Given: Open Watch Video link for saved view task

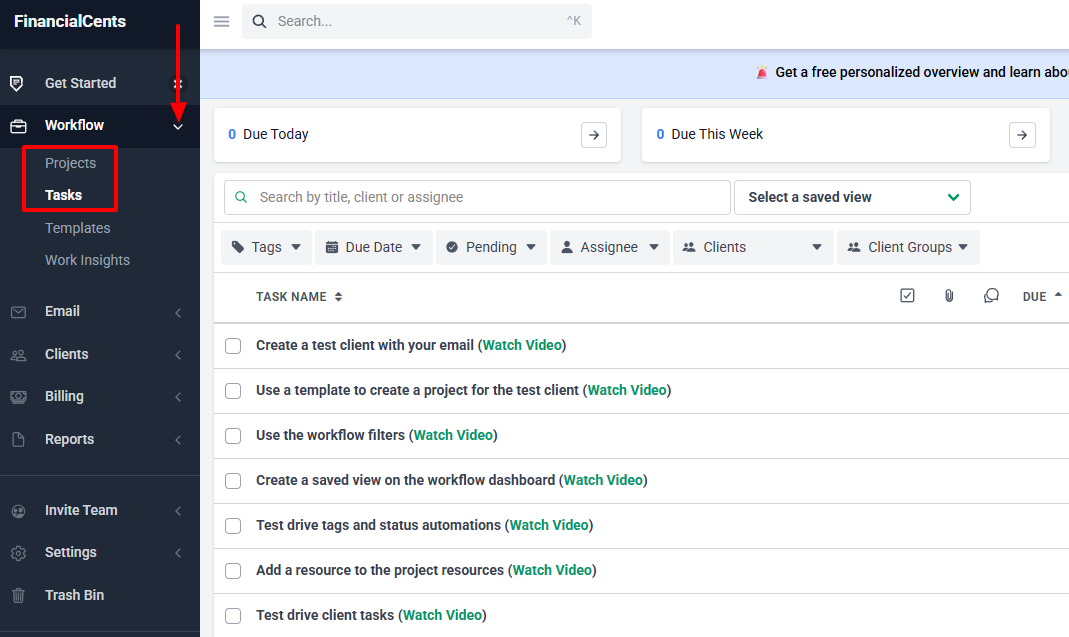Looking at the screenshot, I should pos(603,480).
